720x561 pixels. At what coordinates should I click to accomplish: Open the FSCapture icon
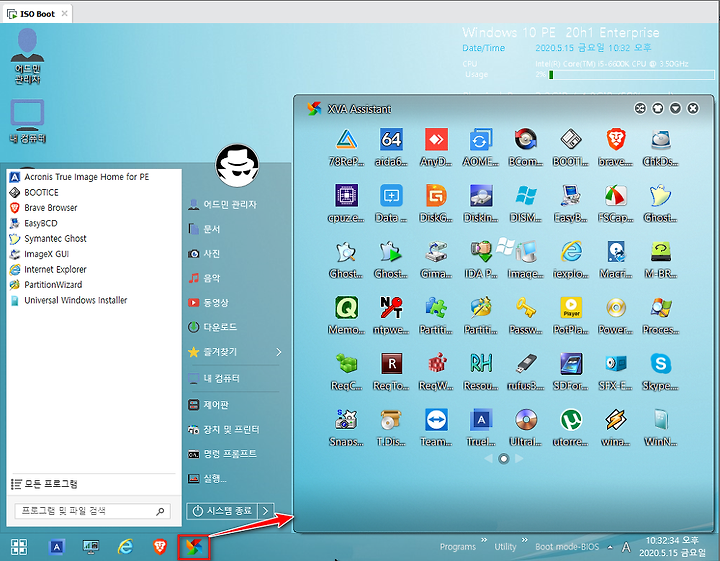click(615, 196)
